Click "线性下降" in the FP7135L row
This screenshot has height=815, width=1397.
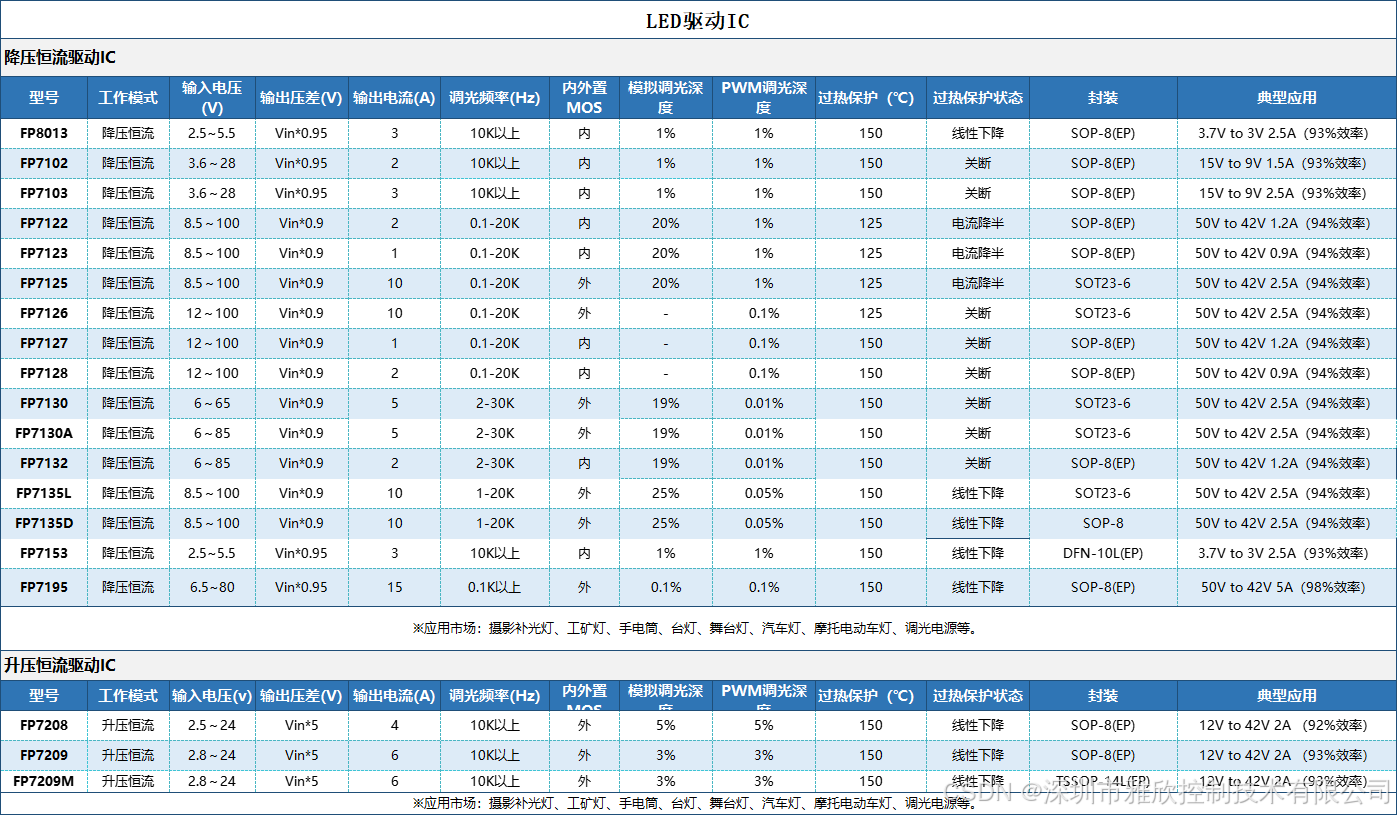coord(978,493)
